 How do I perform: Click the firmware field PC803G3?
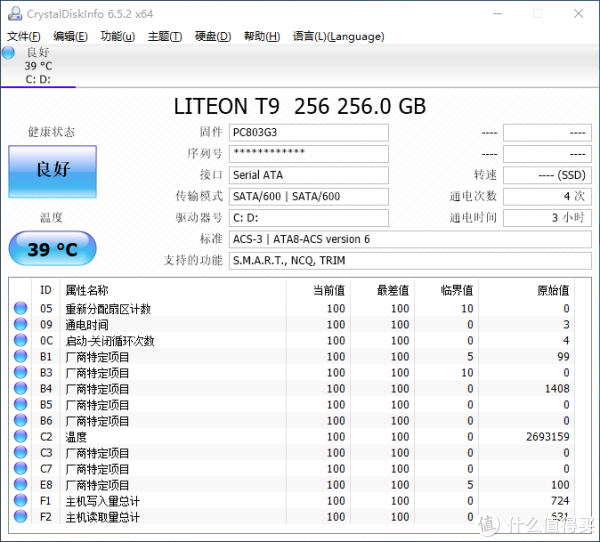[309, 132]
